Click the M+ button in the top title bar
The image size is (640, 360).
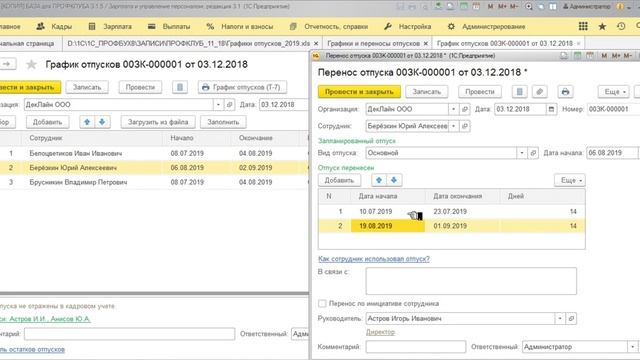pyautogui.click(x=502, y=7)
